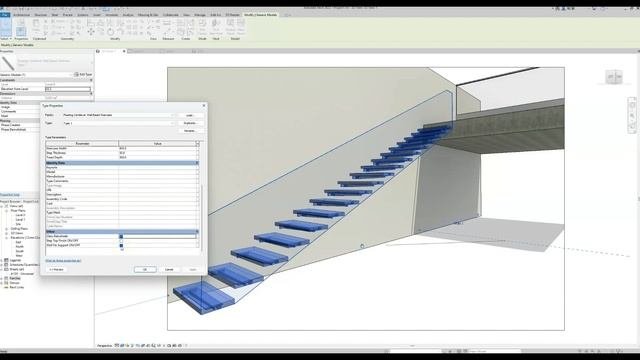
Task: Open the steering wheel on navigation bar
Action: (632, 105)
